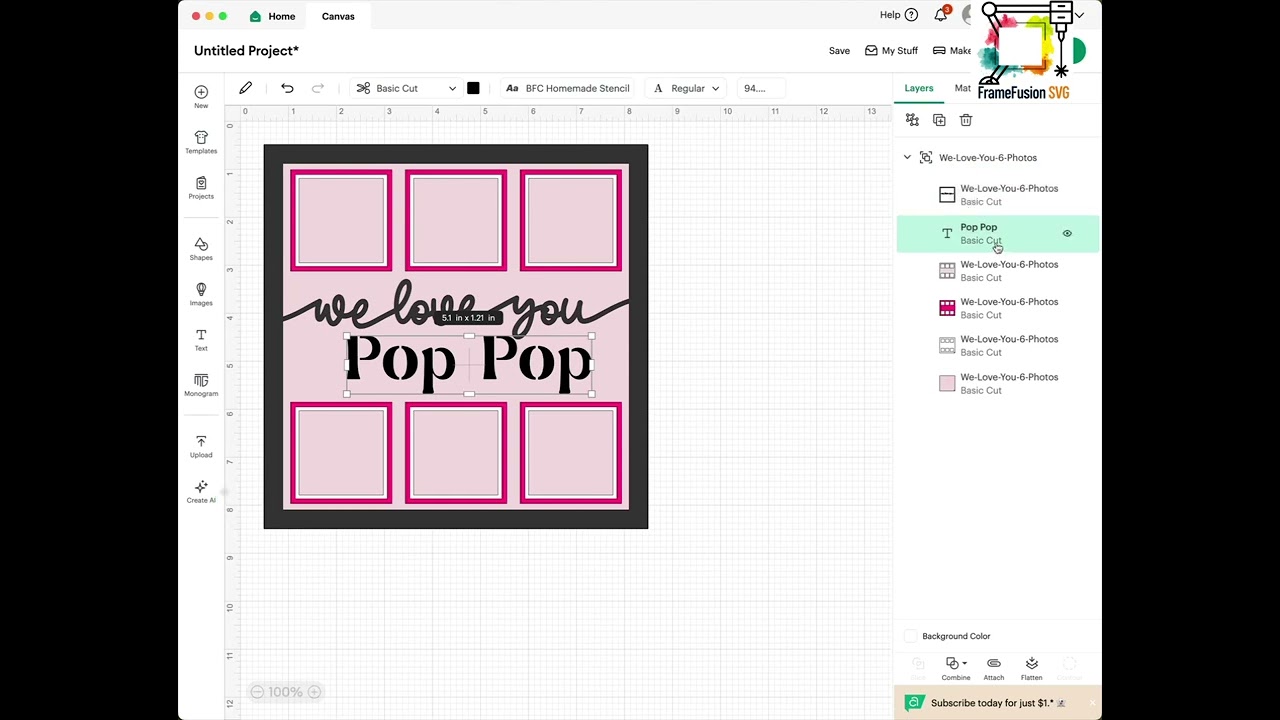
Task: Click the Pop Pop text on canvas
Action: click(469, 363)
